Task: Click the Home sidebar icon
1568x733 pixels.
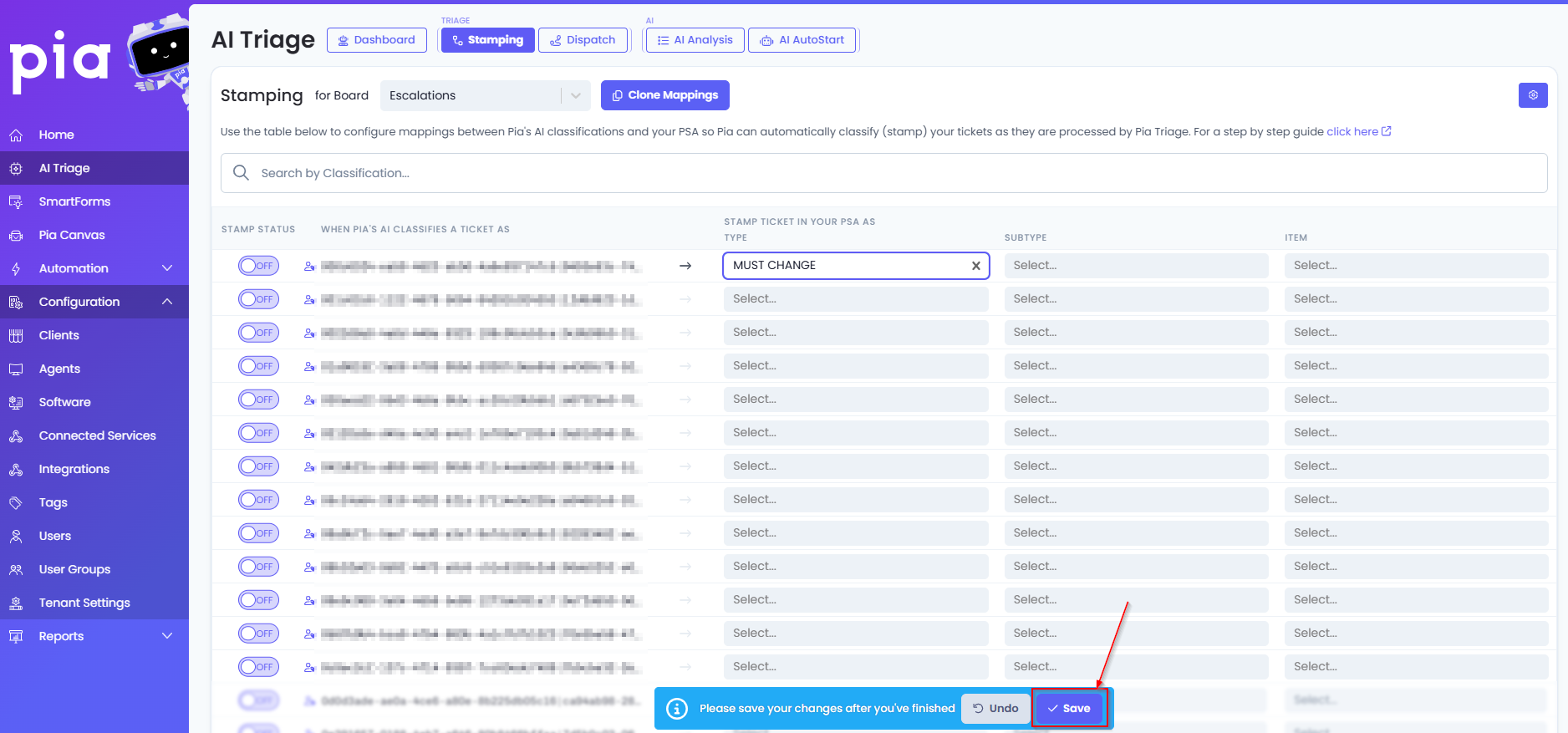Action: [x=16, y=135]
